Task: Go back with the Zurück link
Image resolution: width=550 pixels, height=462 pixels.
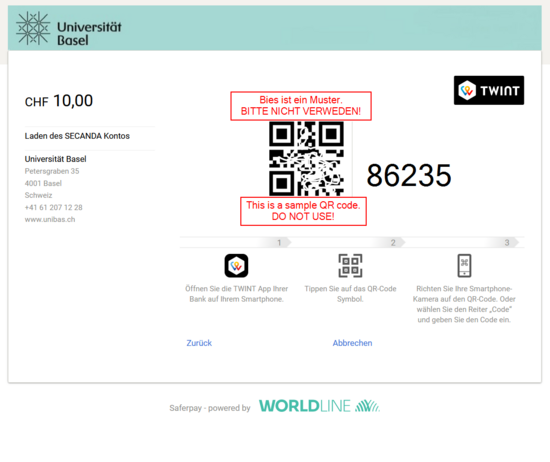Action: click(199, 343)
